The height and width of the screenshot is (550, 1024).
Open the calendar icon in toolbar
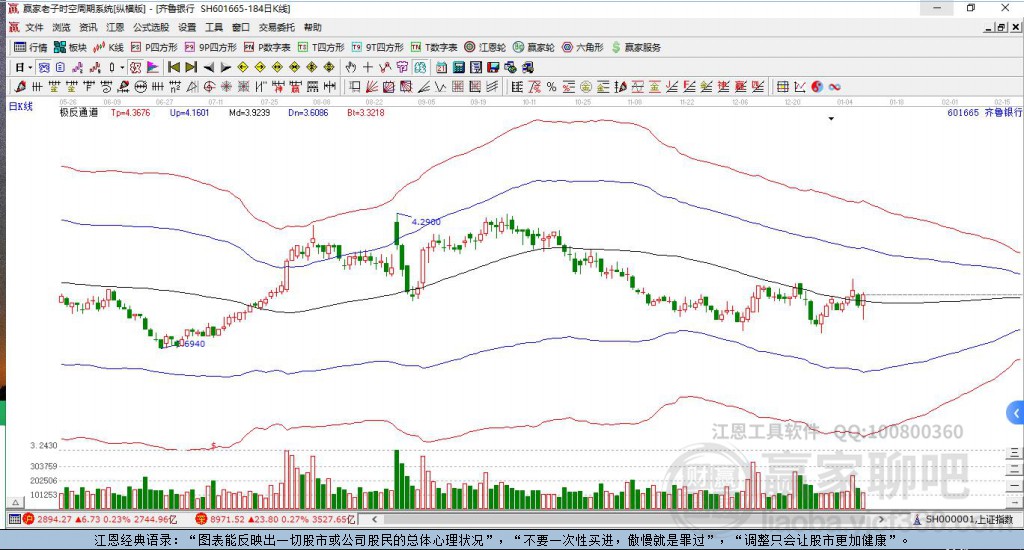tap(441, 67)
